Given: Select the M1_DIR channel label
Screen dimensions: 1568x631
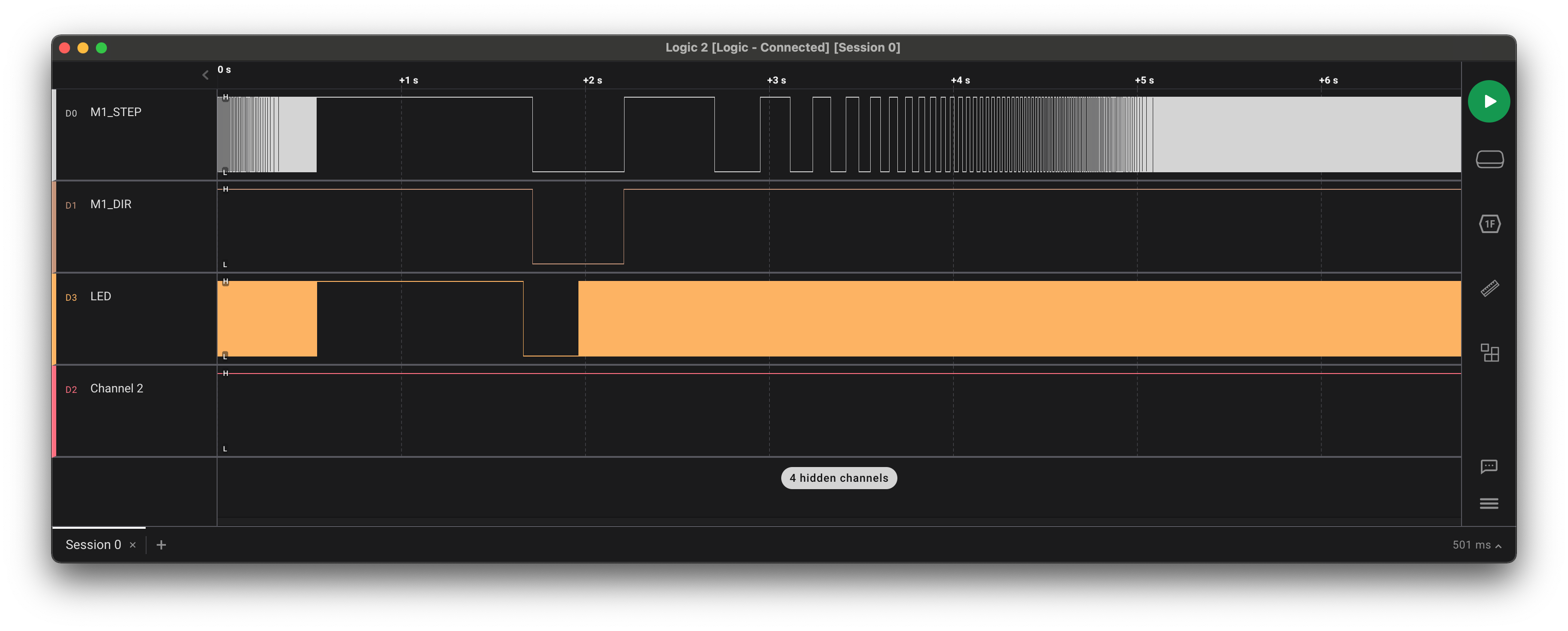Looking at the screenshot, I should 111,204.
